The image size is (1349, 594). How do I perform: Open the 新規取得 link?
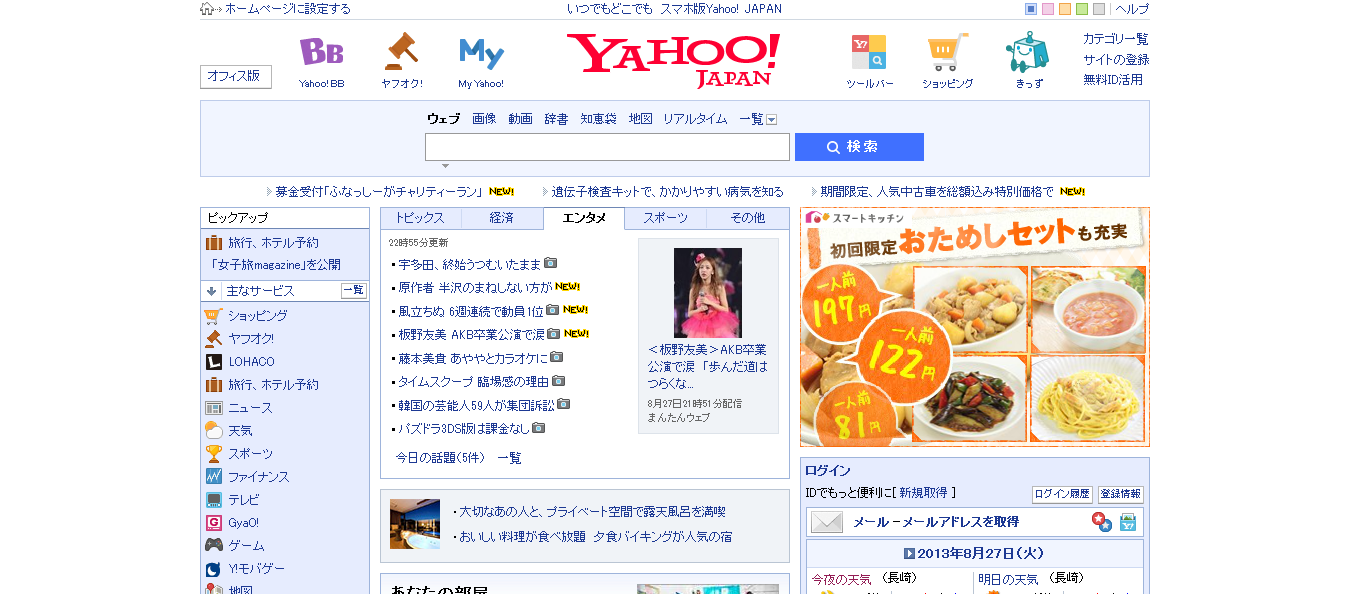[x=923, y=493]
